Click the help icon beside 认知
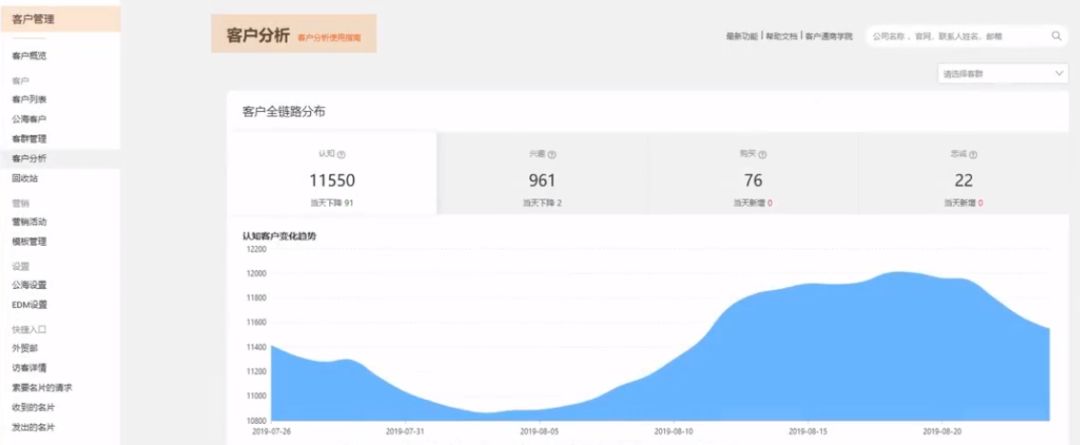This screenshot has height=445, width=1080. [342, 155]
